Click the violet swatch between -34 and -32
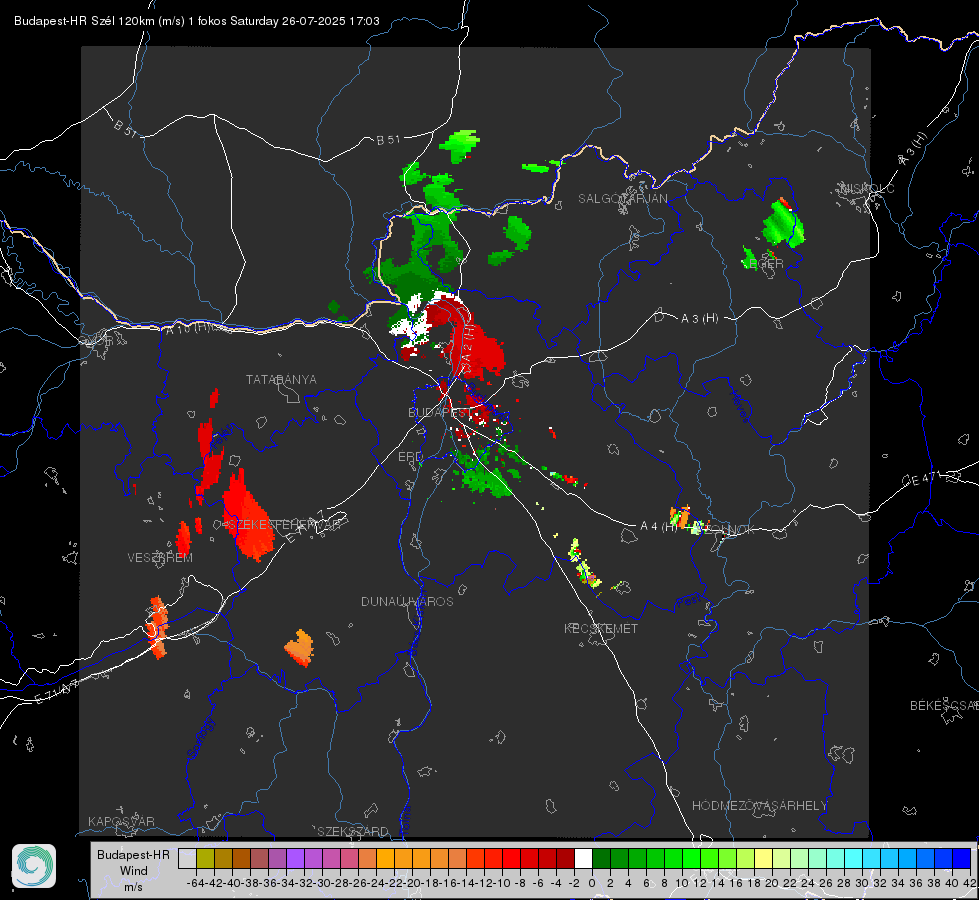Image resolution: width=979 pixels, height=900 pixels. coord(295,858)
